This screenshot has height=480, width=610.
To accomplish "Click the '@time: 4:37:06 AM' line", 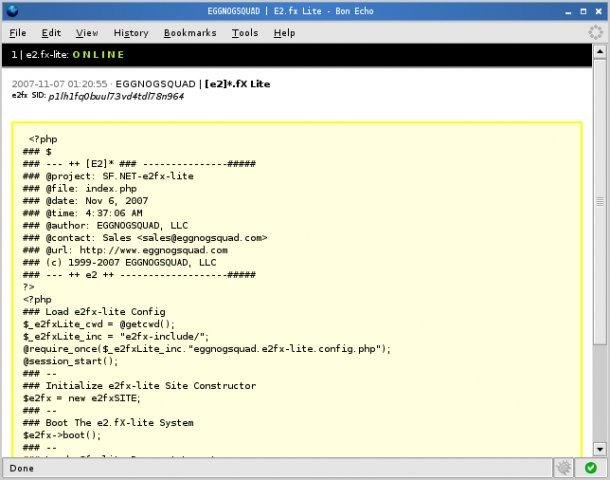I will [x=83, y=213].
